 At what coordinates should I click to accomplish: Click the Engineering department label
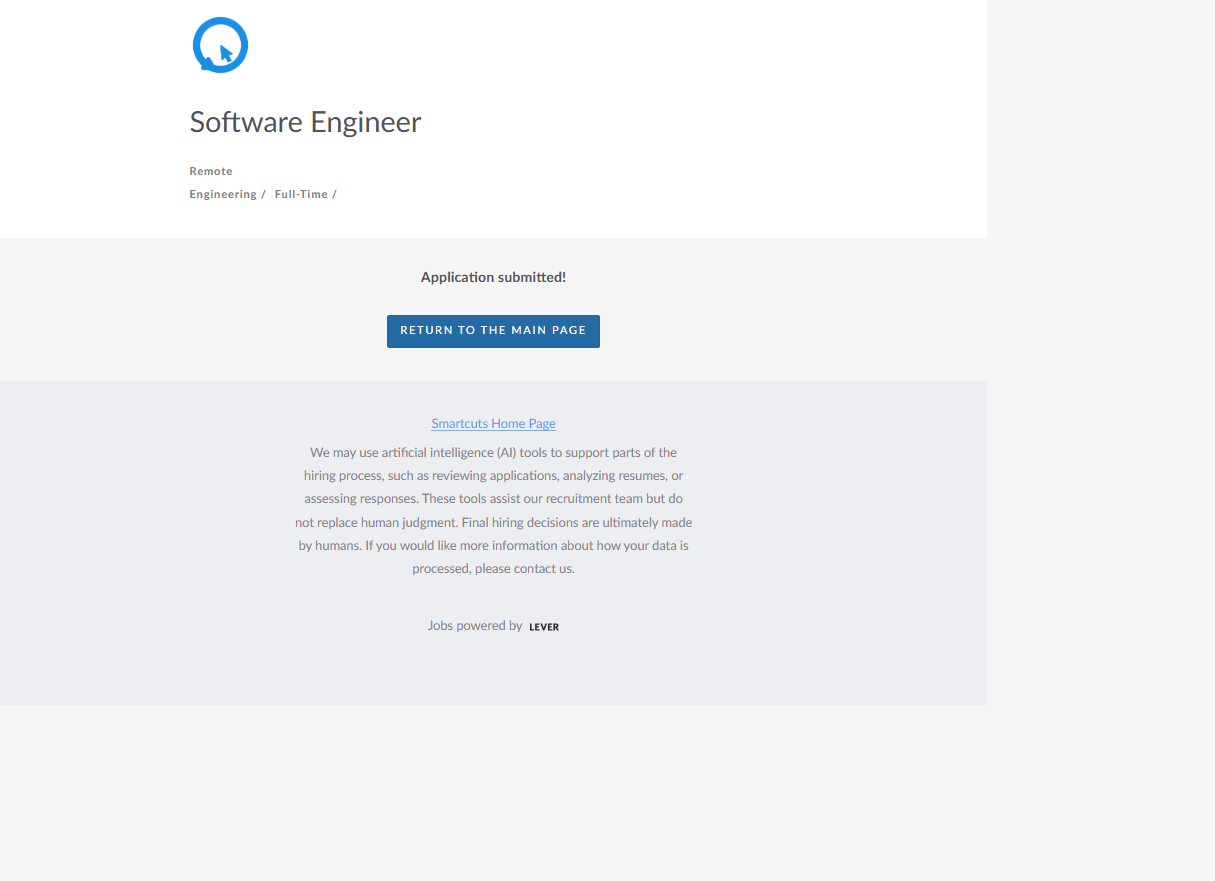click(223, 194)
